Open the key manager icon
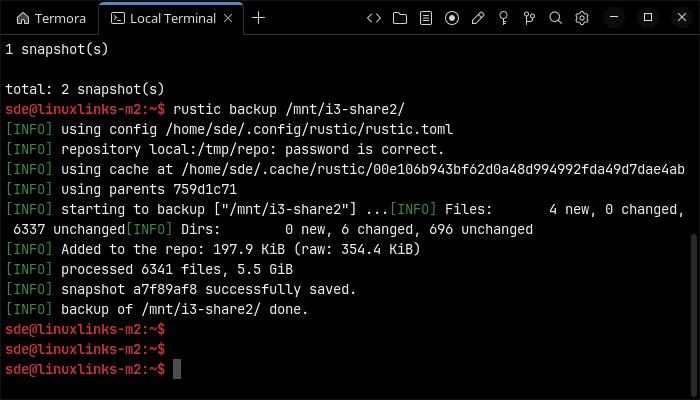Viewport: 700px width, 400px height. coord(504,18)
